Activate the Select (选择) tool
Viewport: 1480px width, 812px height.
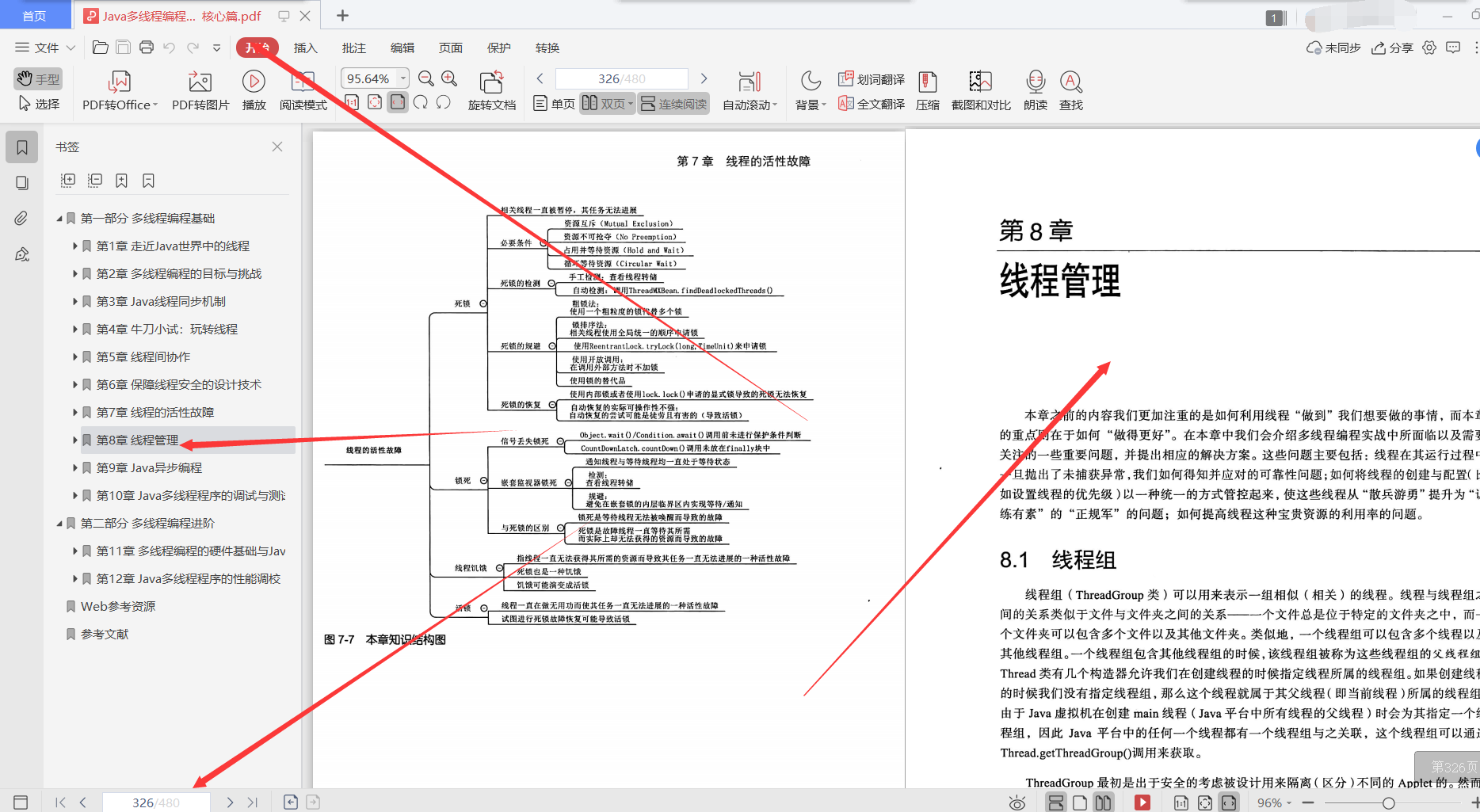38,104
